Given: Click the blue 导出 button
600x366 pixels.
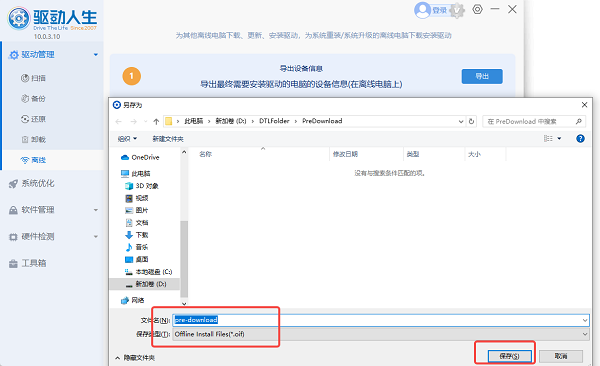Looking at the screenshot, I should coord(482,76).
